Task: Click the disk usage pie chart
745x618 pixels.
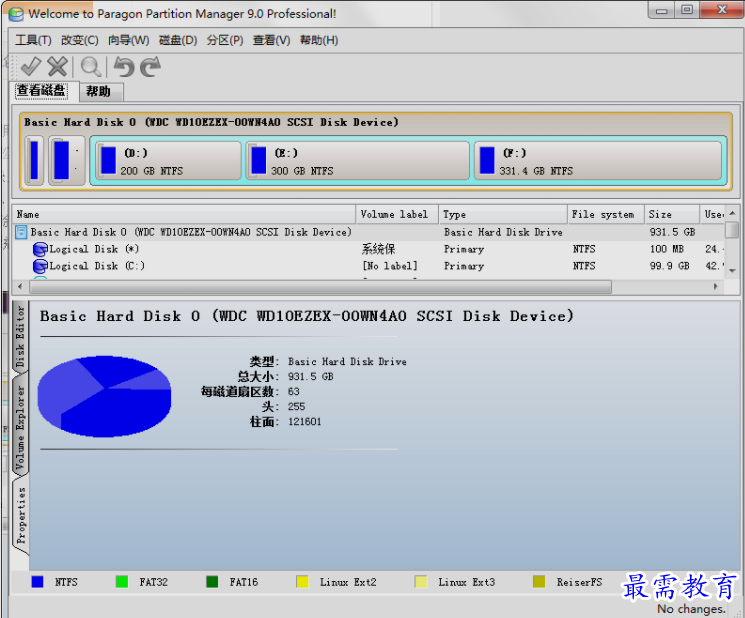Action: (x=105, y=396)
